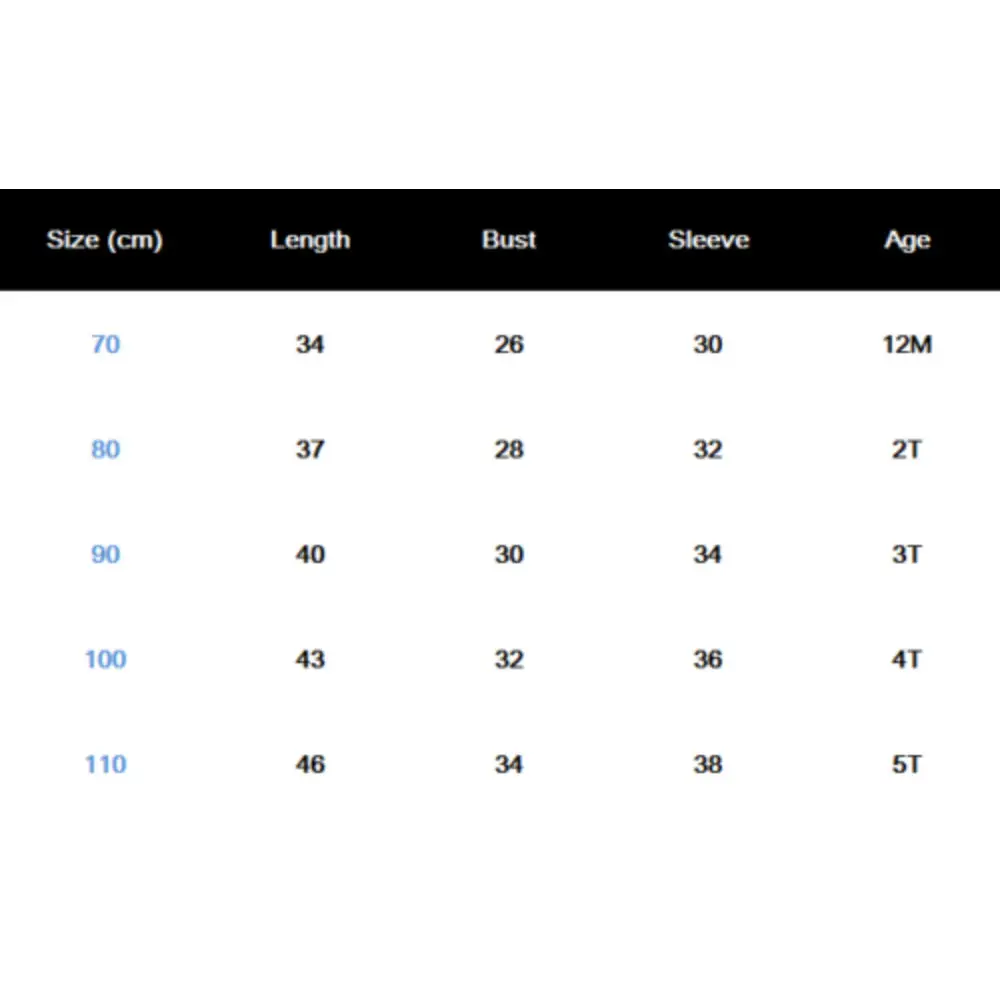Screen dimensions: 1000x1000
Task: Pick the blue size 110 entry
Action: [x=106, y=764]
